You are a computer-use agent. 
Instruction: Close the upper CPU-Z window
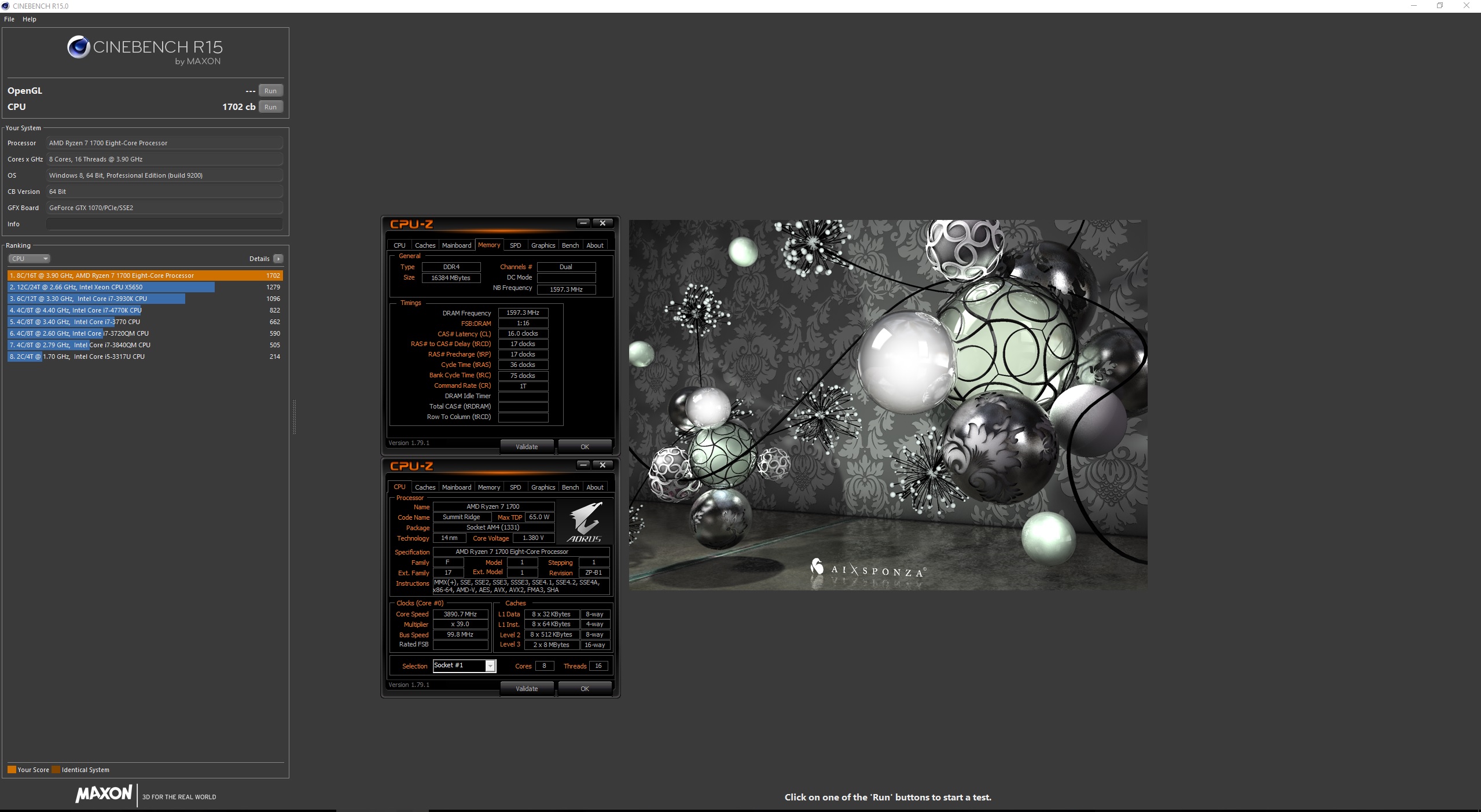point(602,223)
